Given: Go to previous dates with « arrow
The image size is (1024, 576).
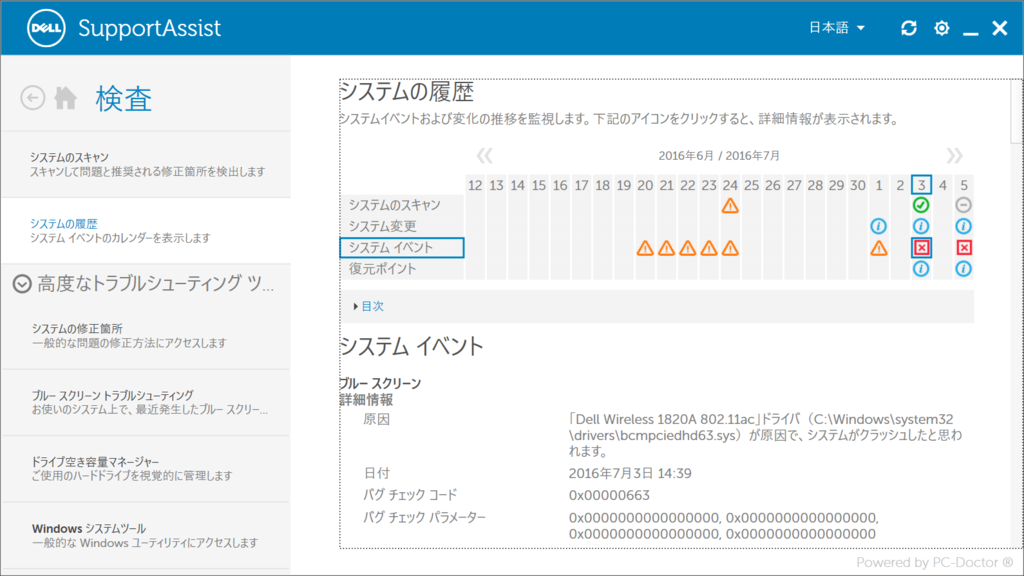Looking at the screenshot, I should coord(484,155).
